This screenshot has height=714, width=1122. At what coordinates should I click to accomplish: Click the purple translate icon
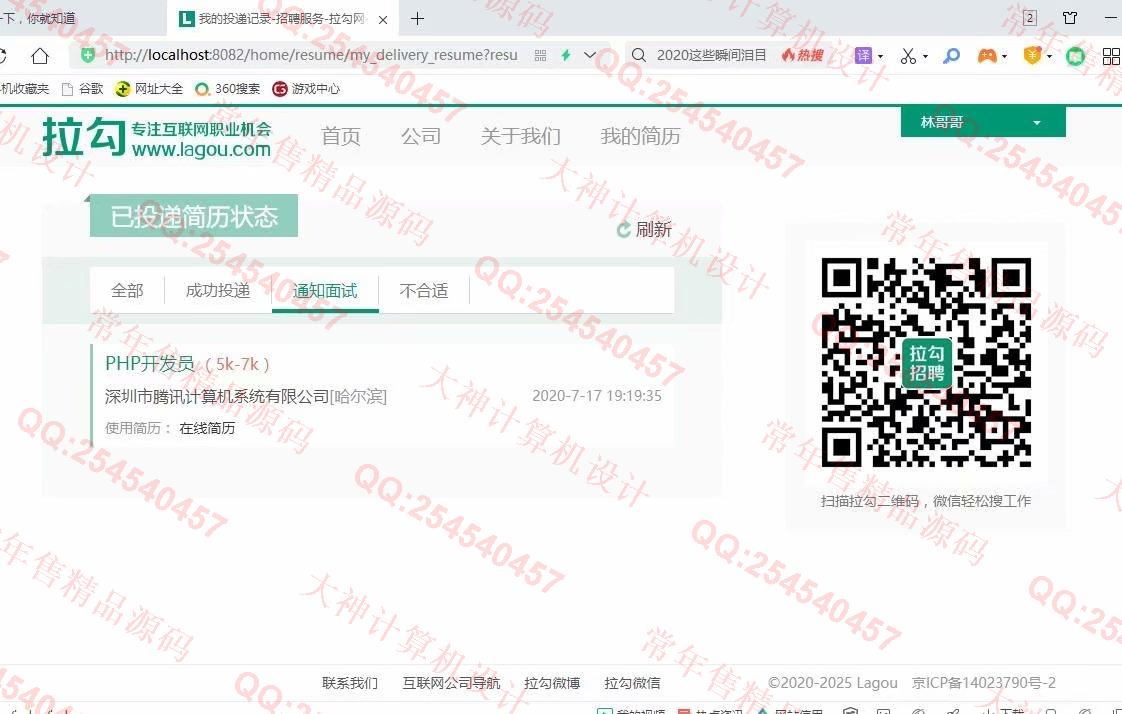point(863,55)
